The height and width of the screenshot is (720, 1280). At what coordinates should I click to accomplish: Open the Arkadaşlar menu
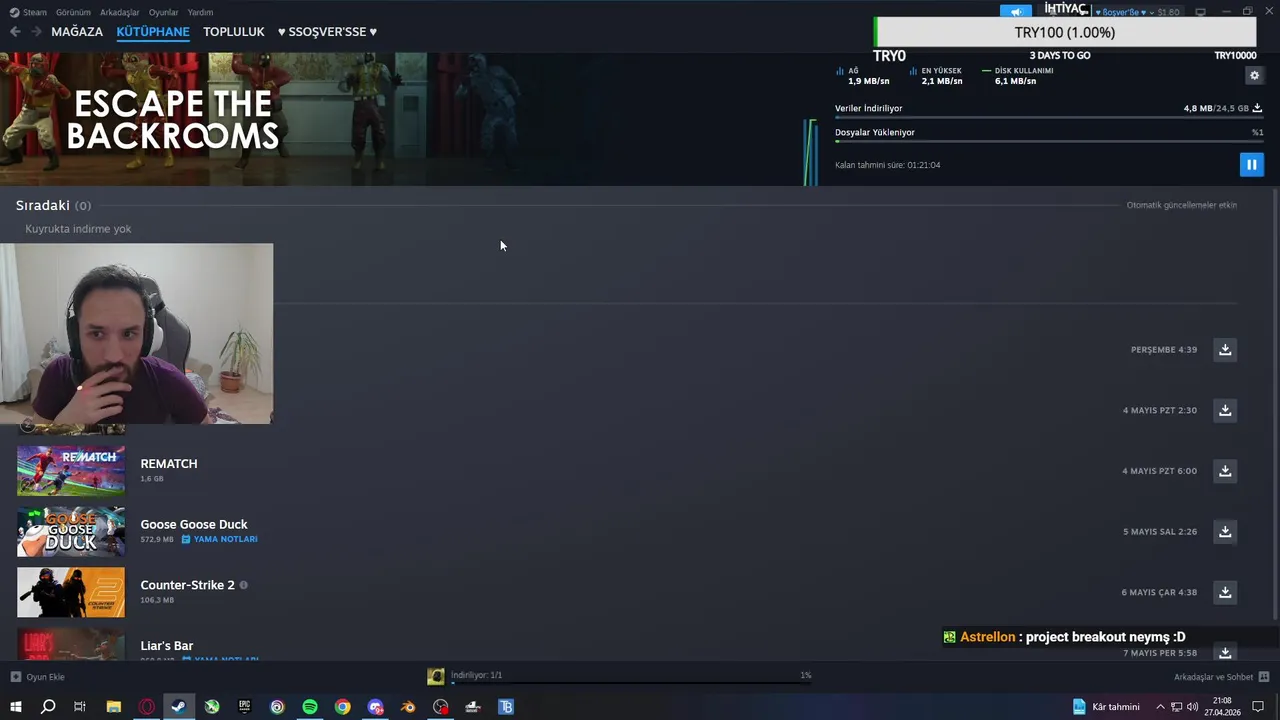pos(120,12)
